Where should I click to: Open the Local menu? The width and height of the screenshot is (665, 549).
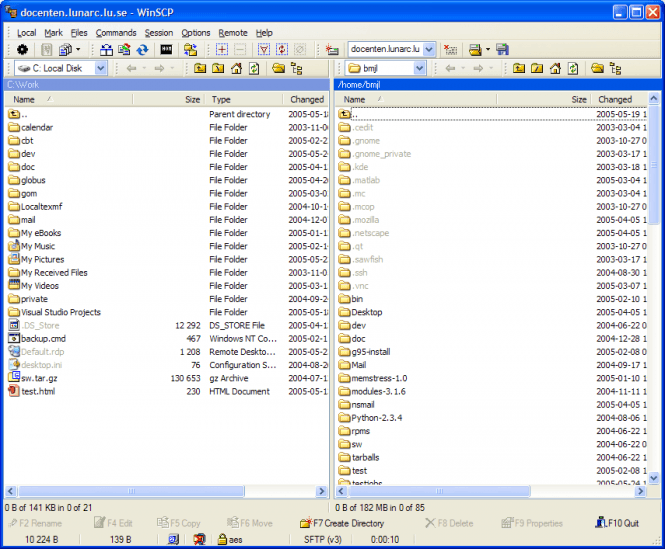pos(26,33)
